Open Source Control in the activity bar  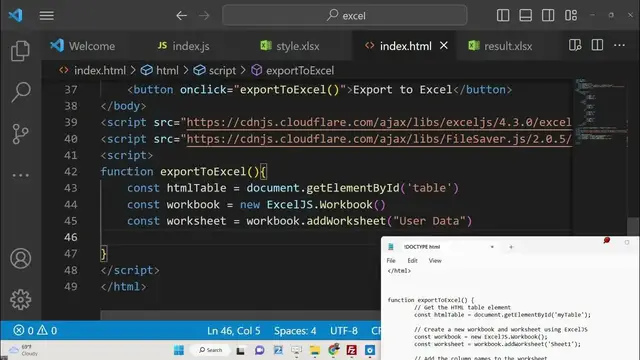point(20,133)
